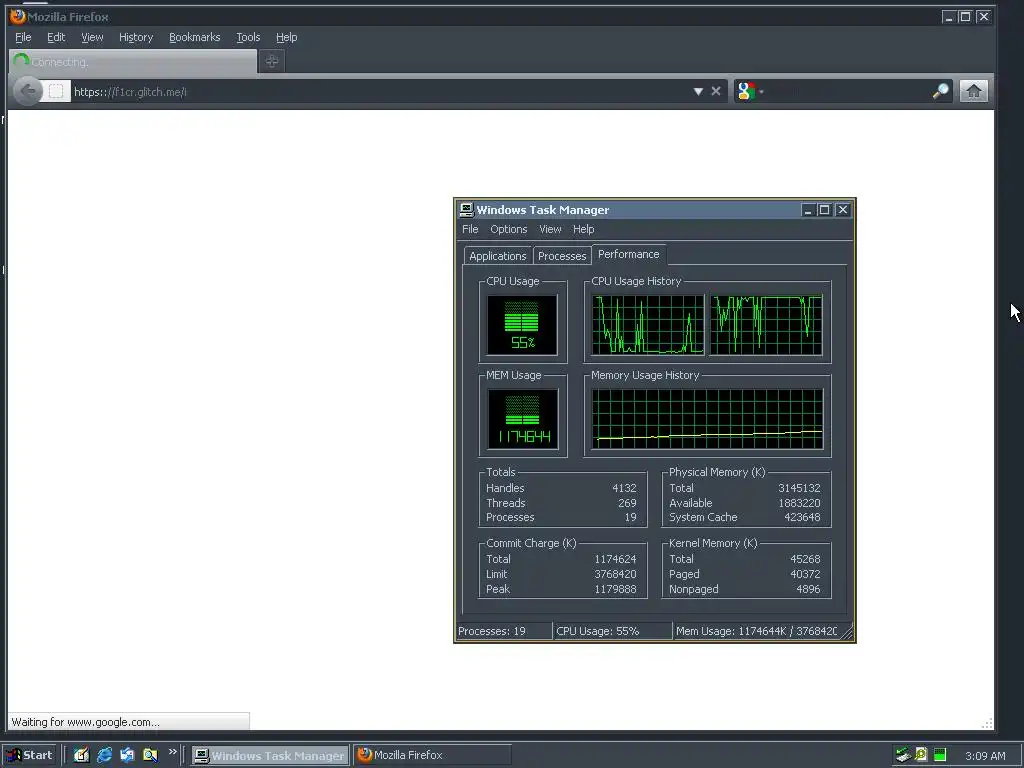The width and height of the screenshot is (1024, 768).
Task: Click the Firefox logo in title bar
Action: pos(18,16)
